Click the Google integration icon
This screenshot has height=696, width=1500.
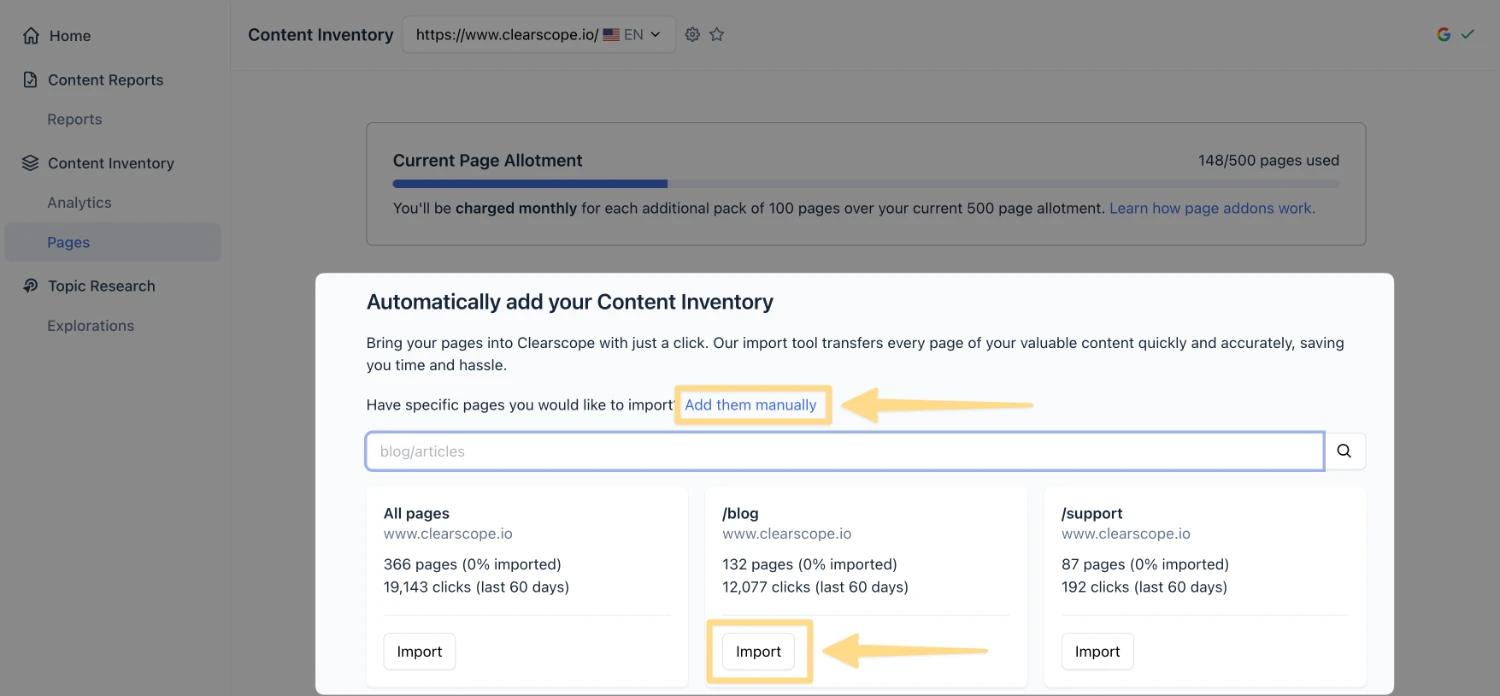coord(1443,35)
